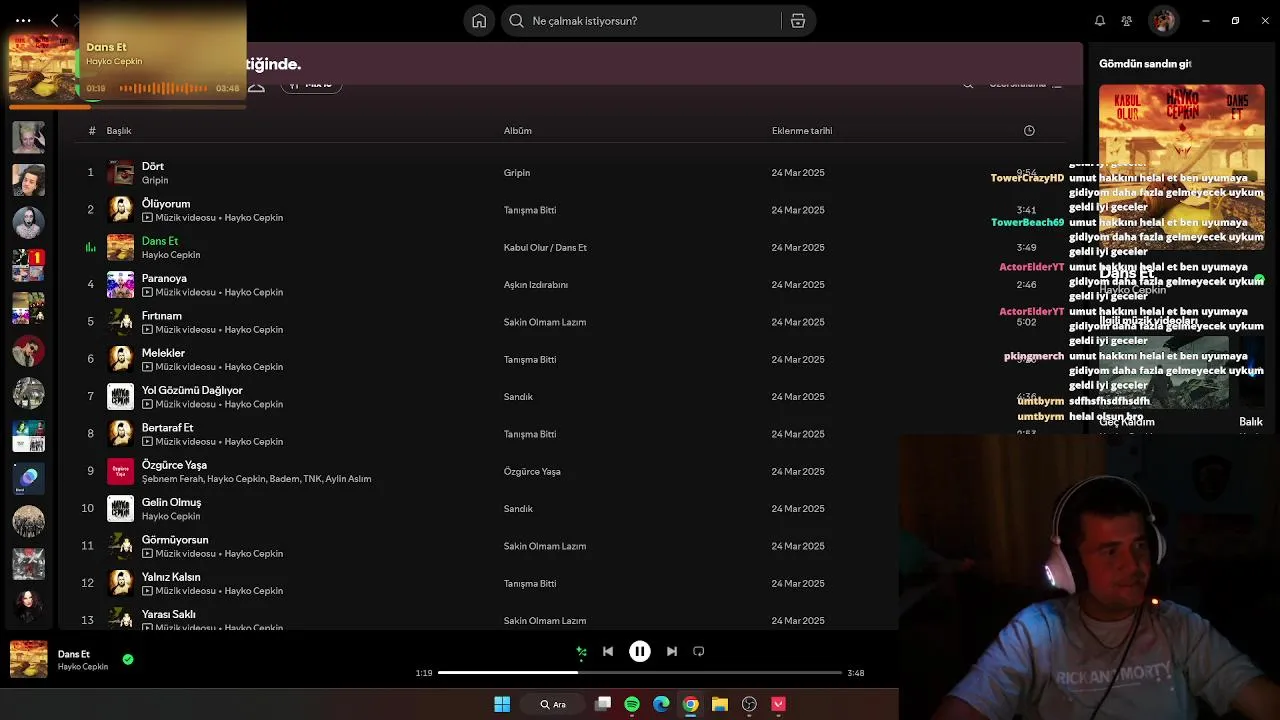Go to Spotify Home via house icon

click(479, 21)
